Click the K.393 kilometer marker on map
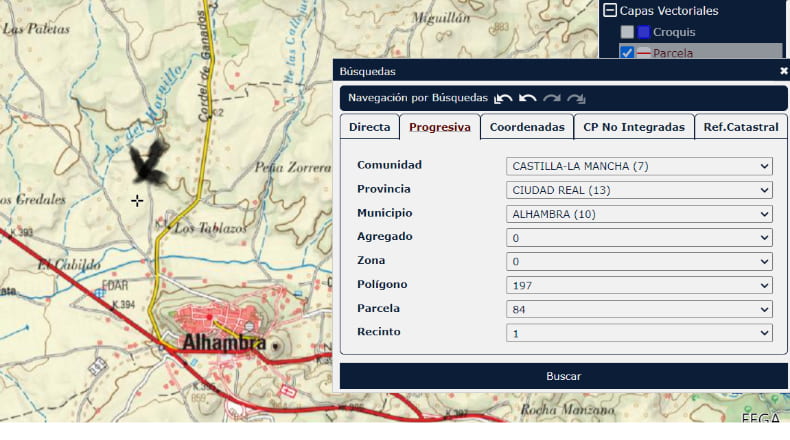790x440 pixels. tap(21, 232)
